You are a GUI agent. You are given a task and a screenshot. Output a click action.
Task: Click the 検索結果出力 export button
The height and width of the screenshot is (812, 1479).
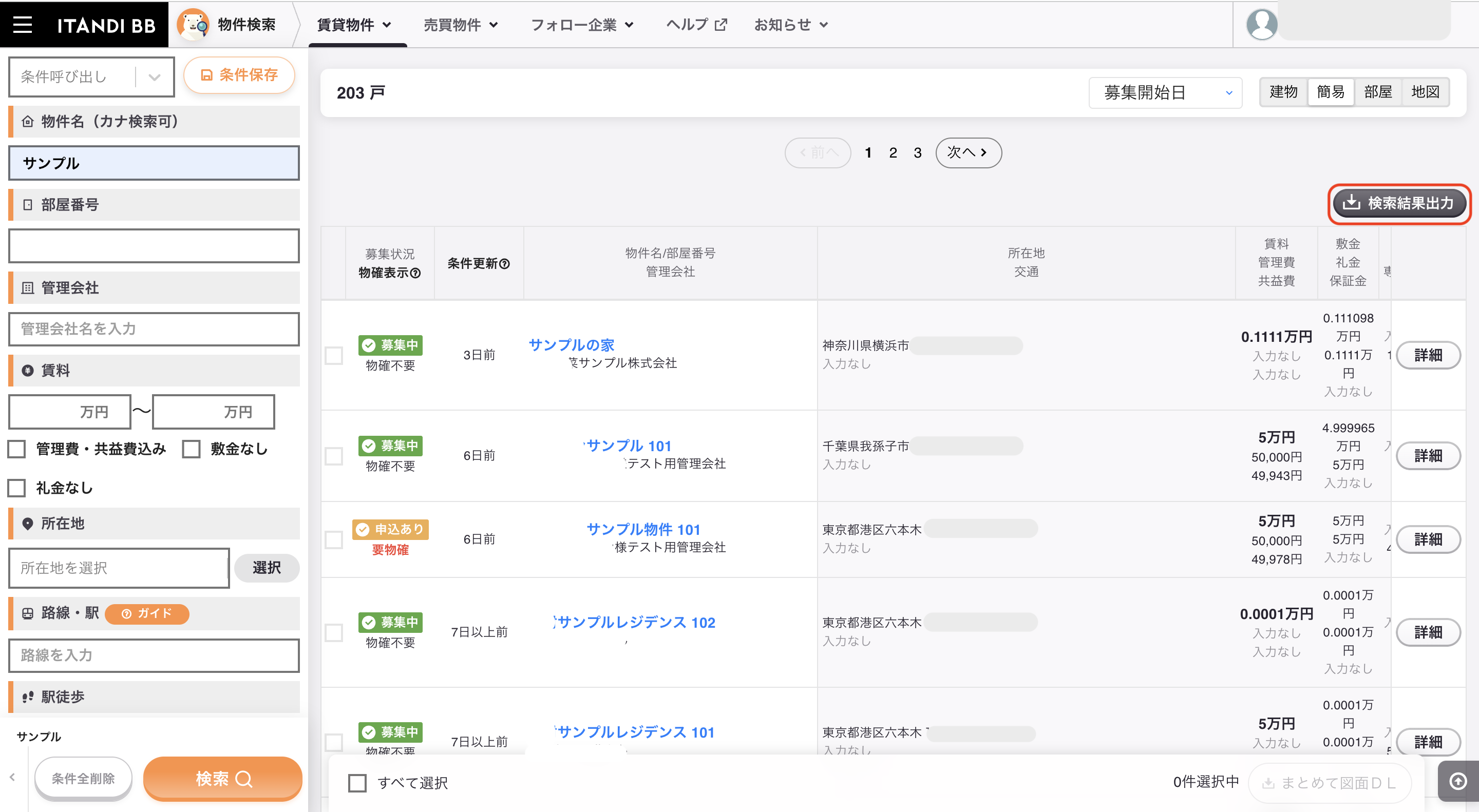(x=1399, y=203)
